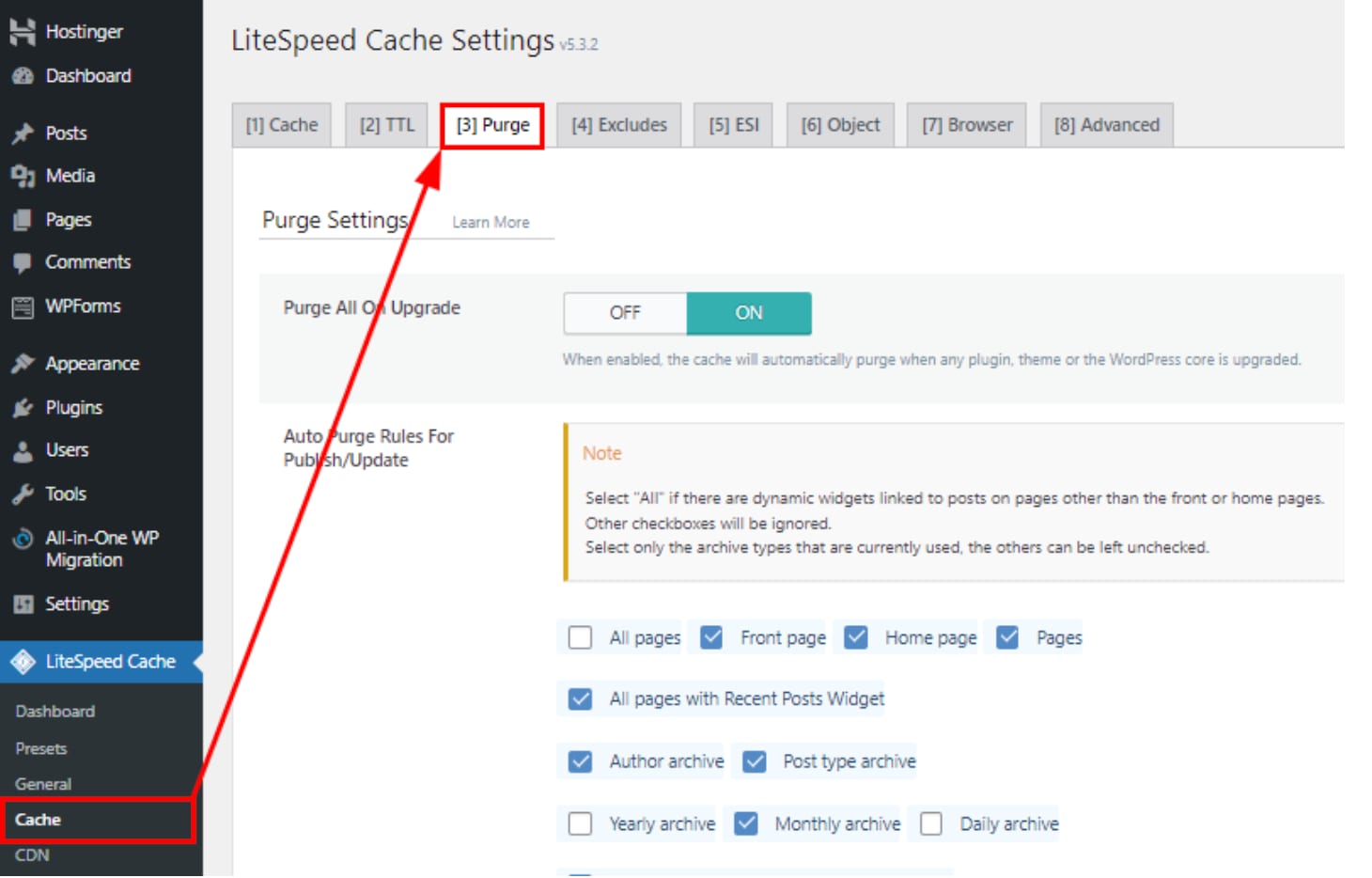
Task: Open the Posts section via pushpin icon
Action: pos(23,133)
